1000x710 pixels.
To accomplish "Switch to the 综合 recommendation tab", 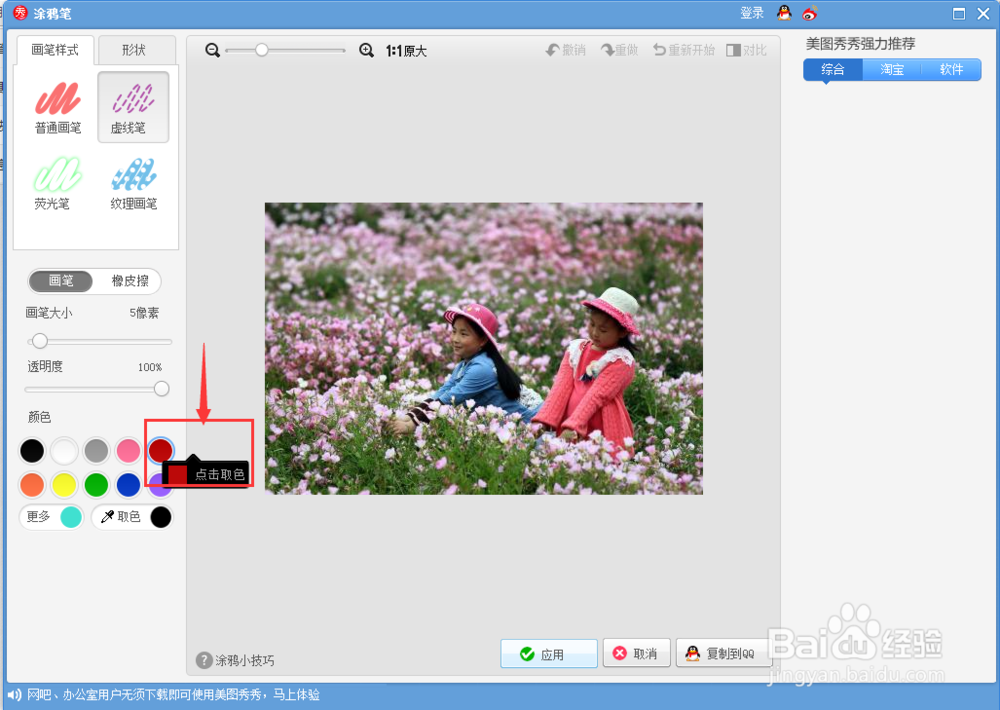I will tap(832, 70).
